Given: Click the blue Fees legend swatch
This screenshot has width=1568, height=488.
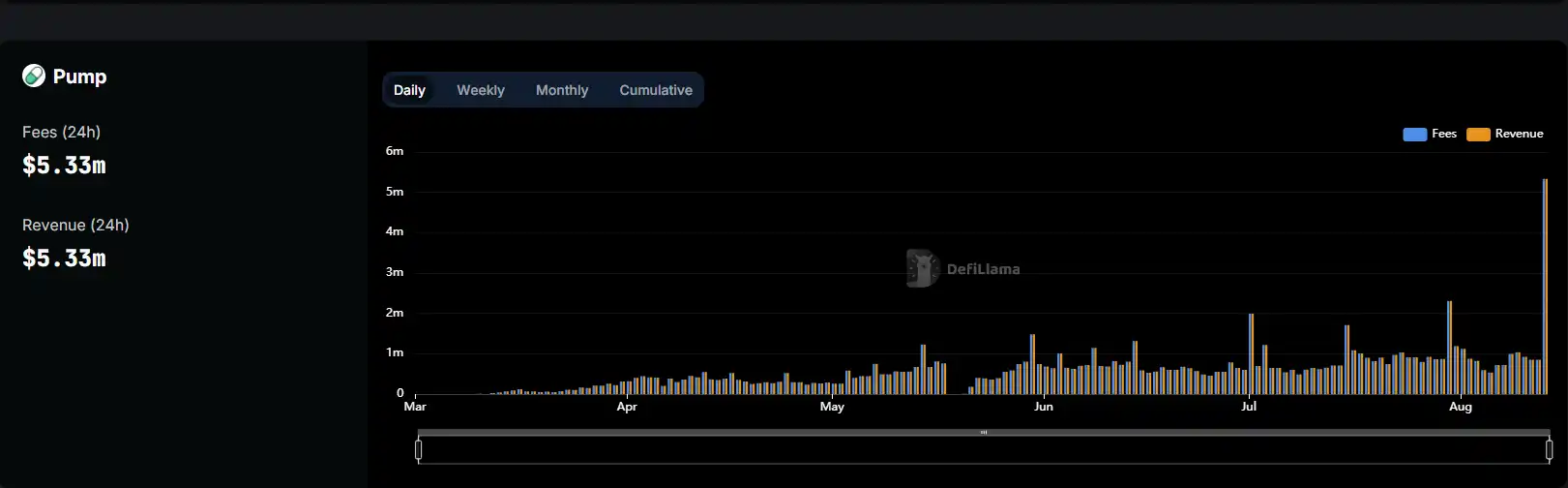Looking at the screenshot, I should point(1414,135).
